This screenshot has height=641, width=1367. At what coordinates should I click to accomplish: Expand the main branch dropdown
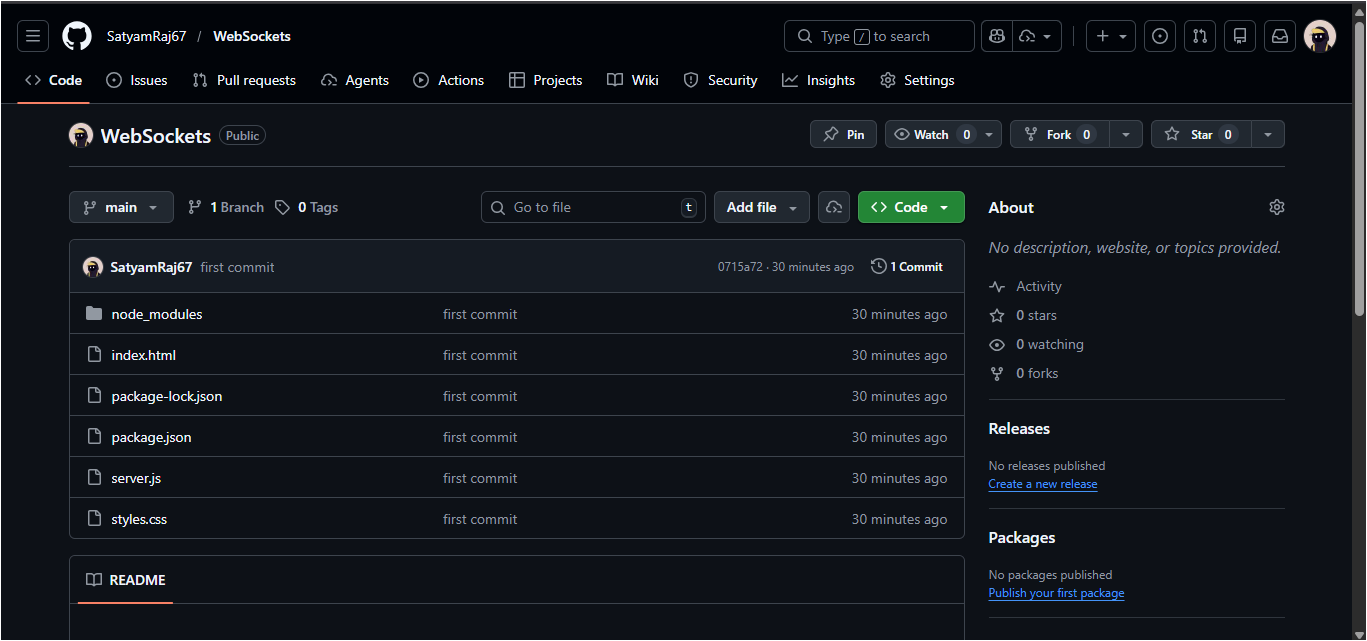coord(121,207)
